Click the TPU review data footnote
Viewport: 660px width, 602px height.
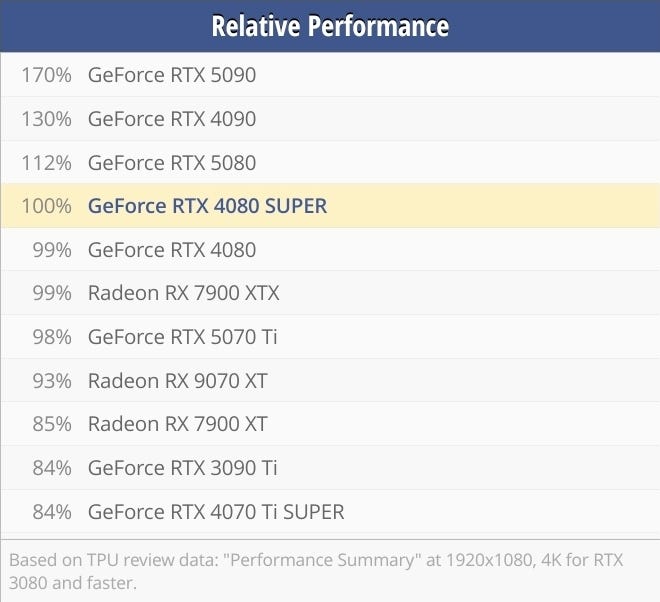tap(316, 572)
